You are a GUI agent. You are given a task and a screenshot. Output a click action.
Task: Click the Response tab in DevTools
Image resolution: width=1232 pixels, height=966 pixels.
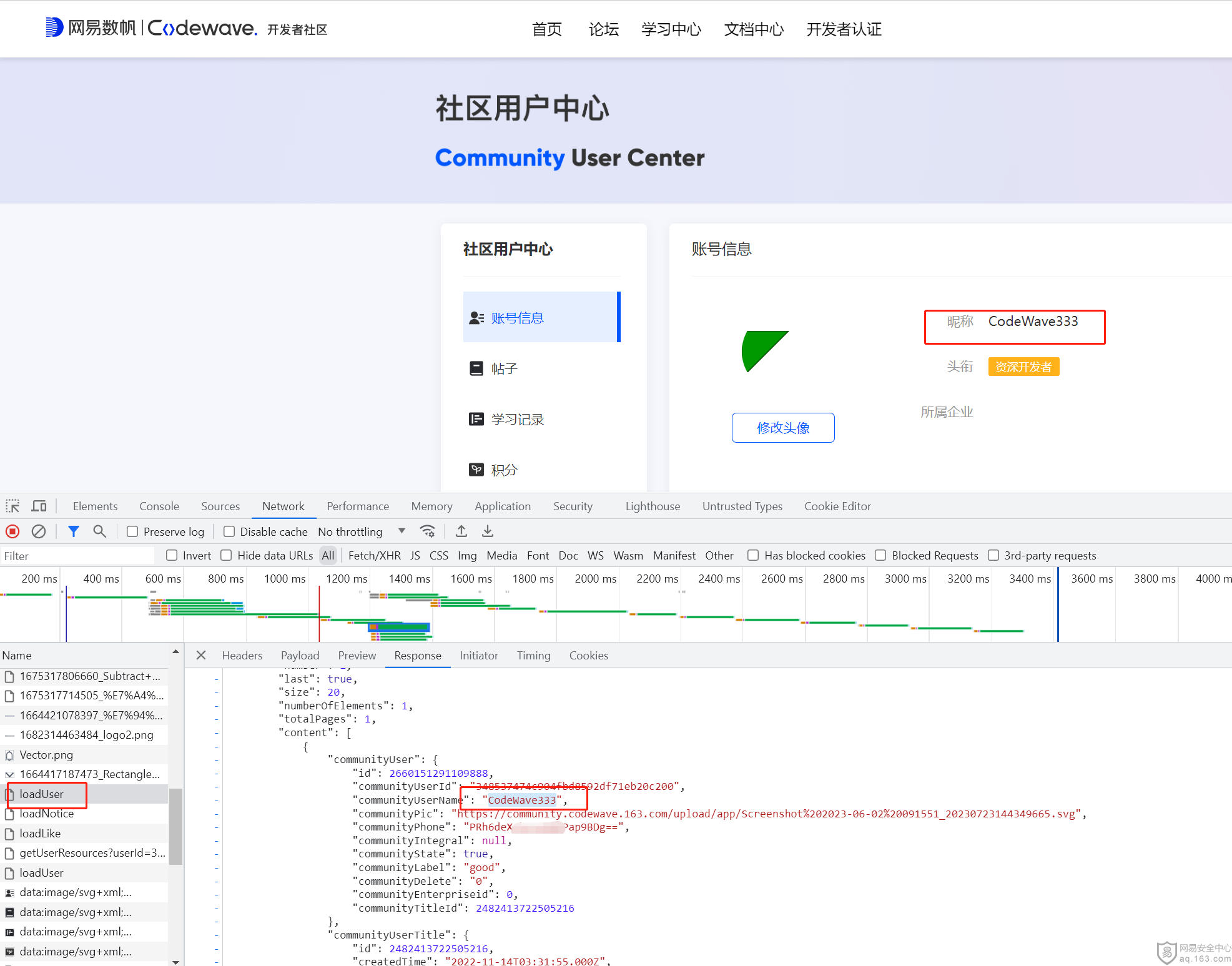pos(416,655)
